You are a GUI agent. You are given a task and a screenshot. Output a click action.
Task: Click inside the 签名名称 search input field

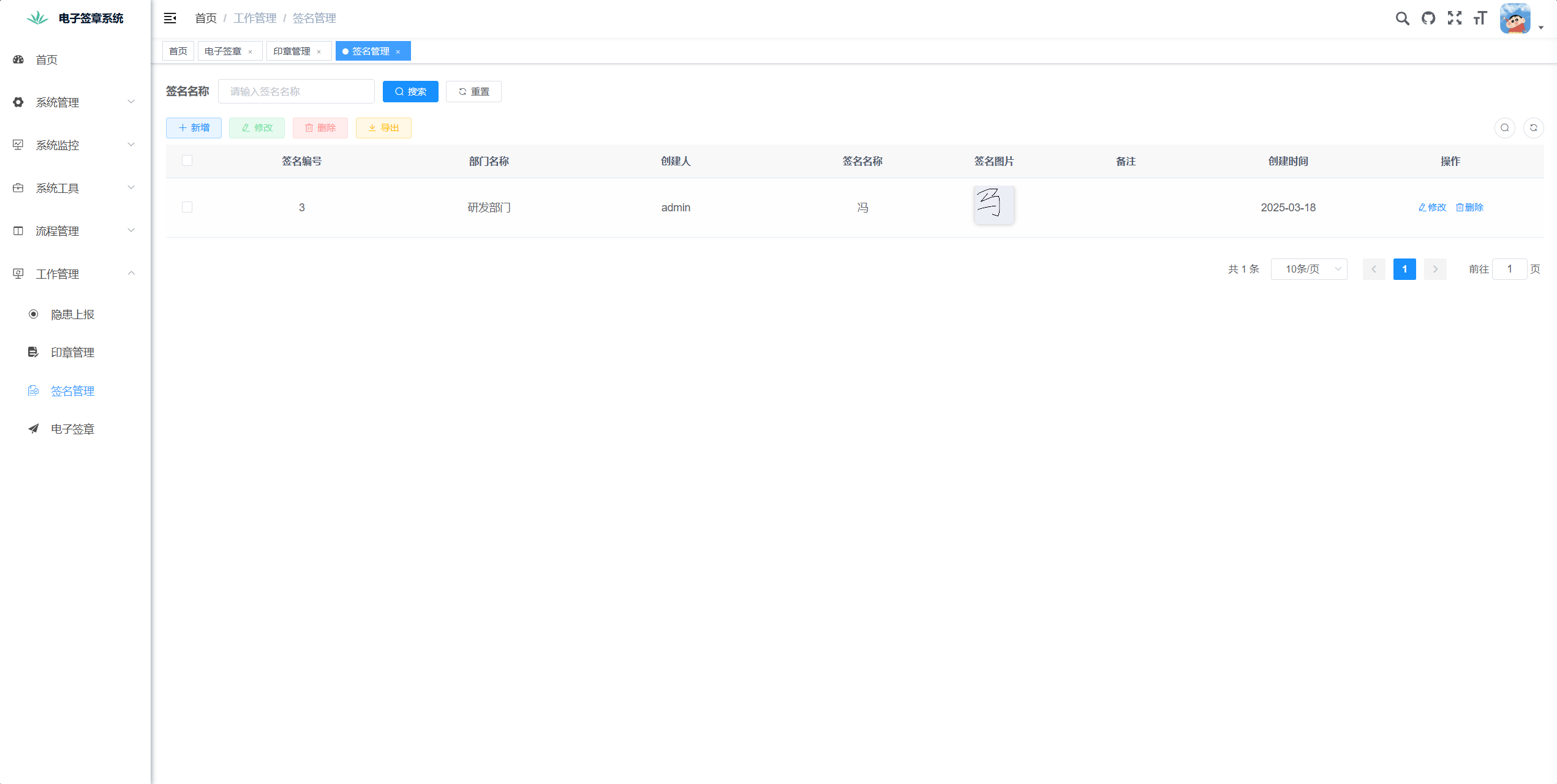coord(296,91)
